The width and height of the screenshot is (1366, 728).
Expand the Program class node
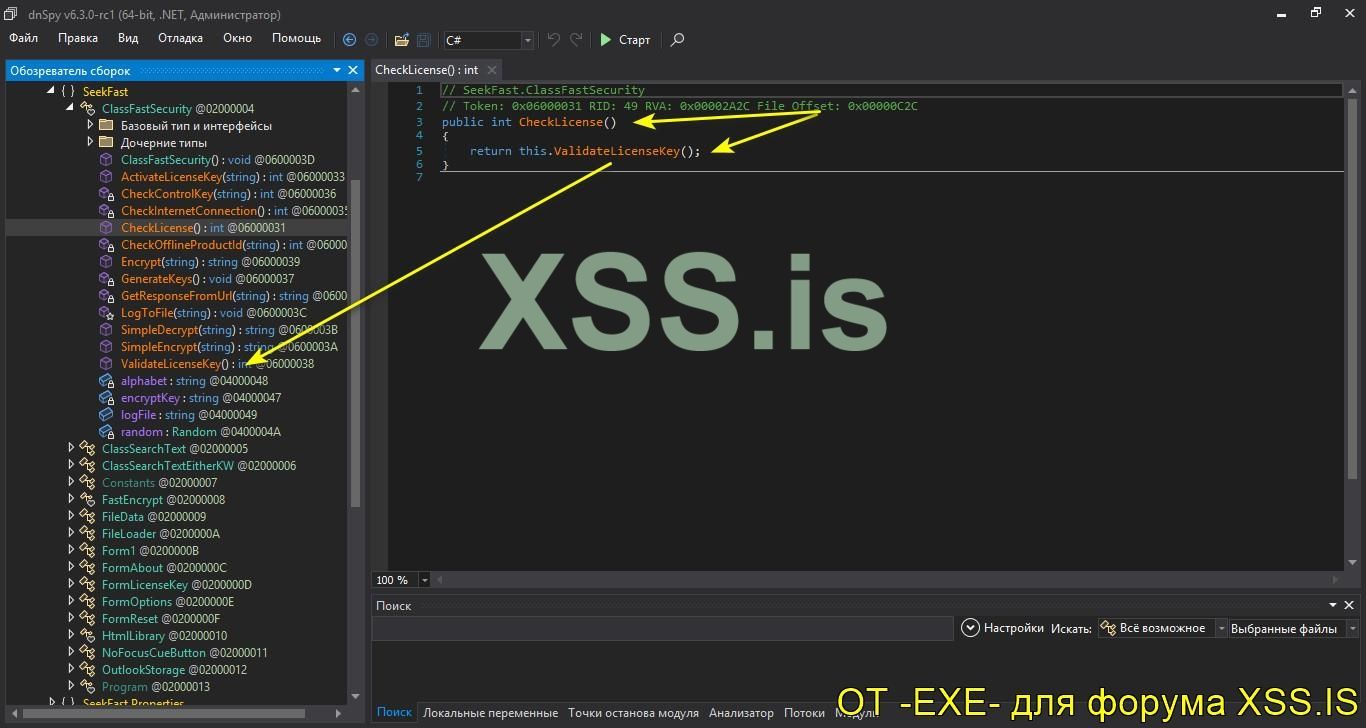(70, 687)
